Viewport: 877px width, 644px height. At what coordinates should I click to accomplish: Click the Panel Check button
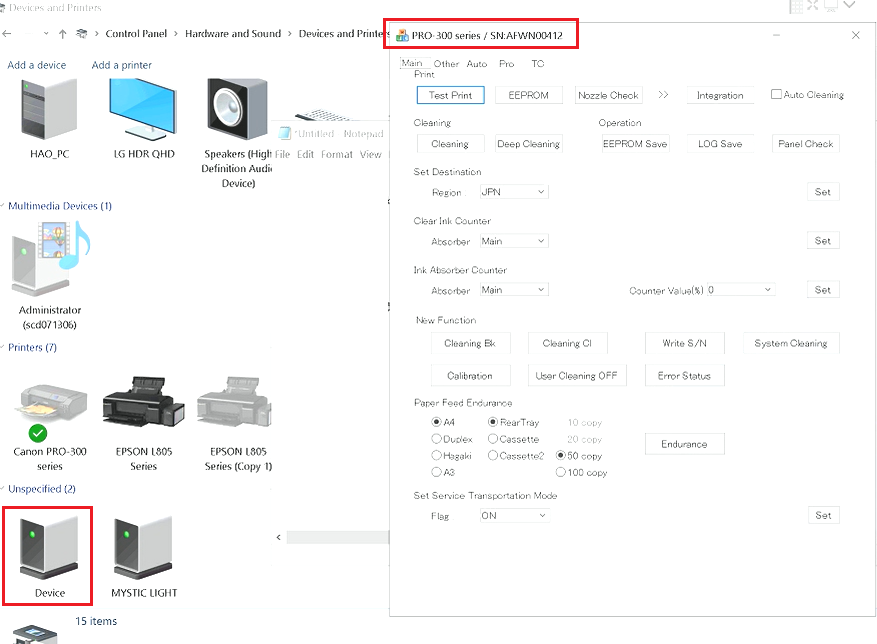(805, 144)
